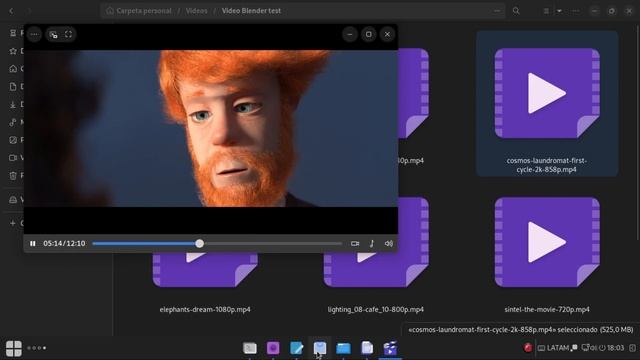Click the 18:03 clock
The width and height of the screenshot is (640, 360).
click(616, 348)
